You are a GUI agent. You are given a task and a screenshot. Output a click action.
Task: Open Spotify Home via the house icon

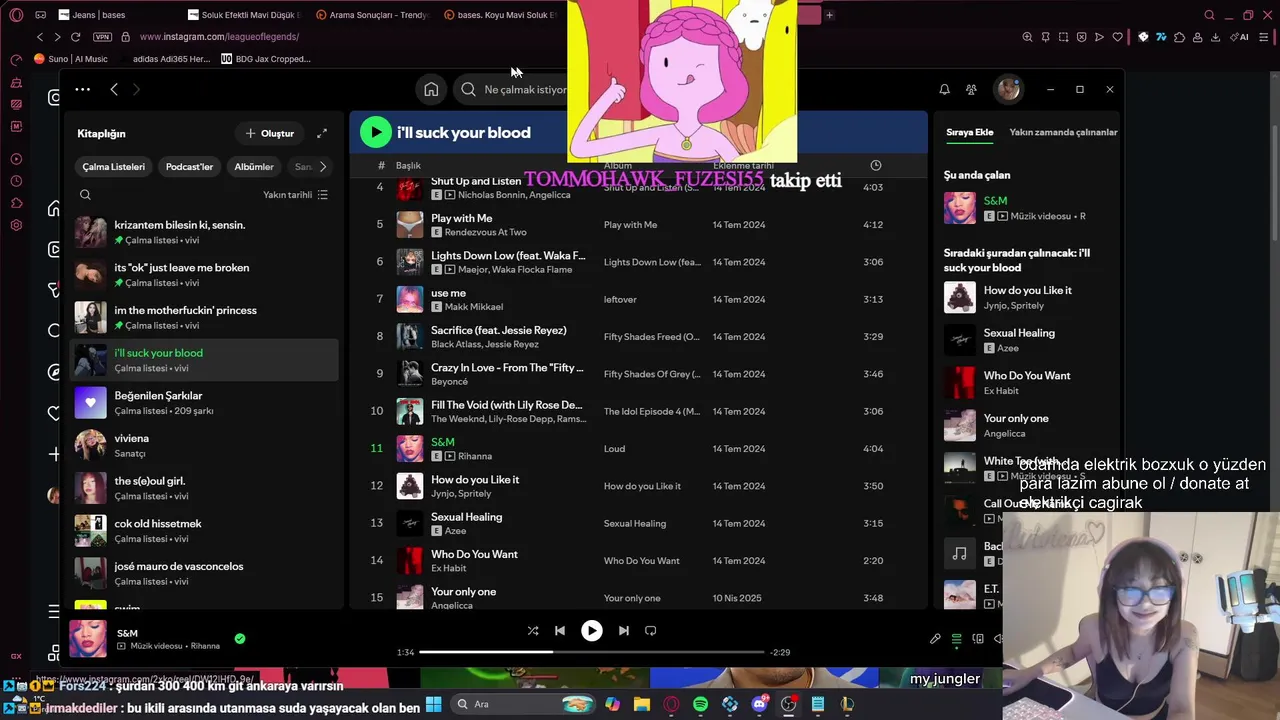click(x=431, y=89)
